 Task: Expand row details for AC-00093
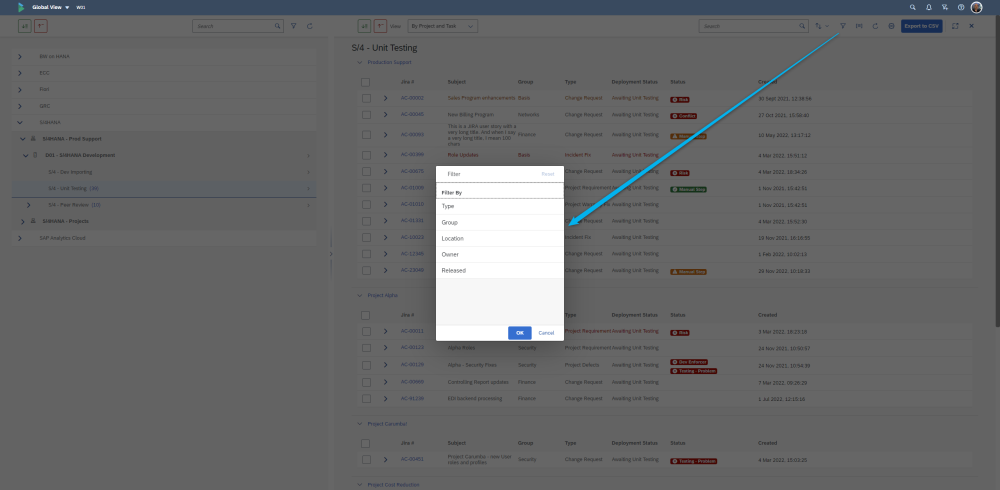[385, 135]
